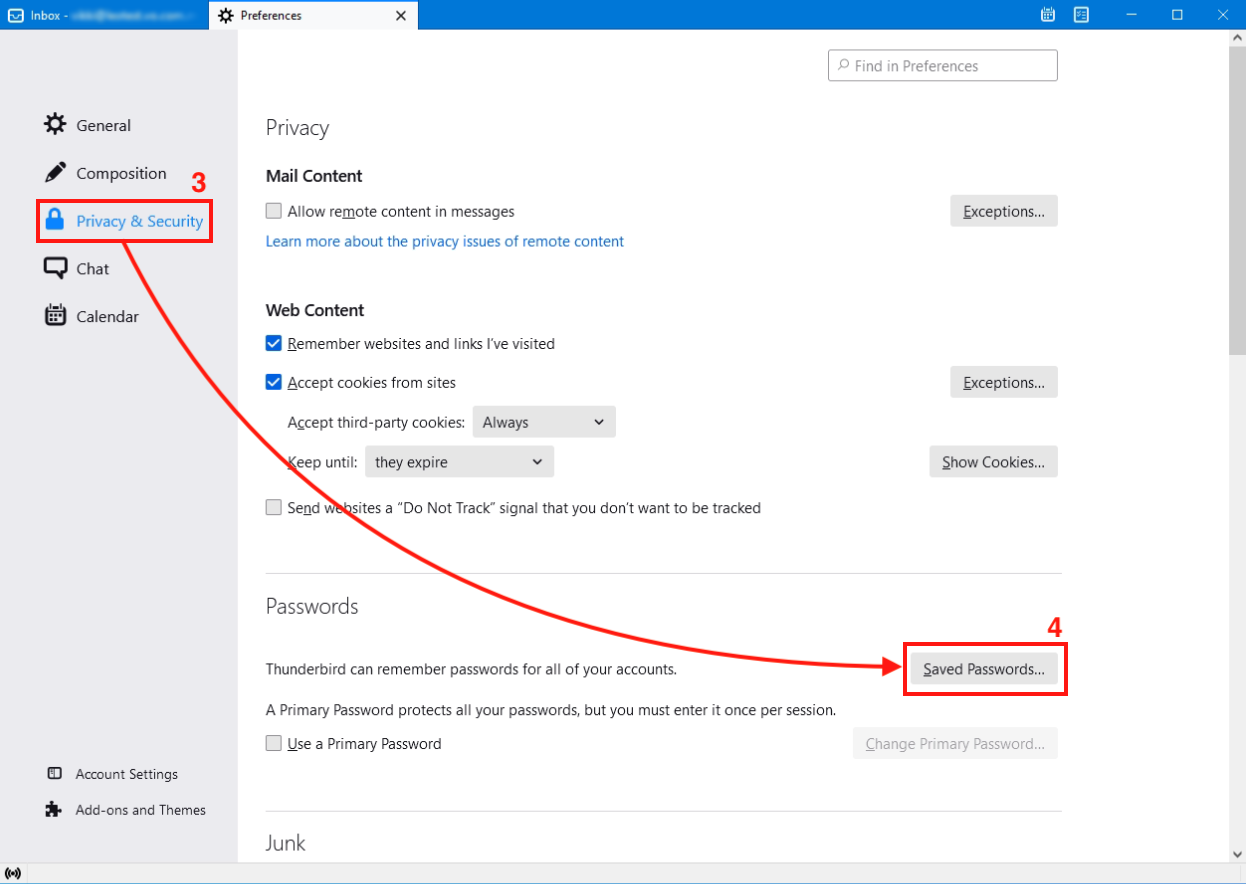Viewport: 1246px width, 884px height.
Task: Open the tasks icon in the title bar
Action: [x=1081, y=15]
